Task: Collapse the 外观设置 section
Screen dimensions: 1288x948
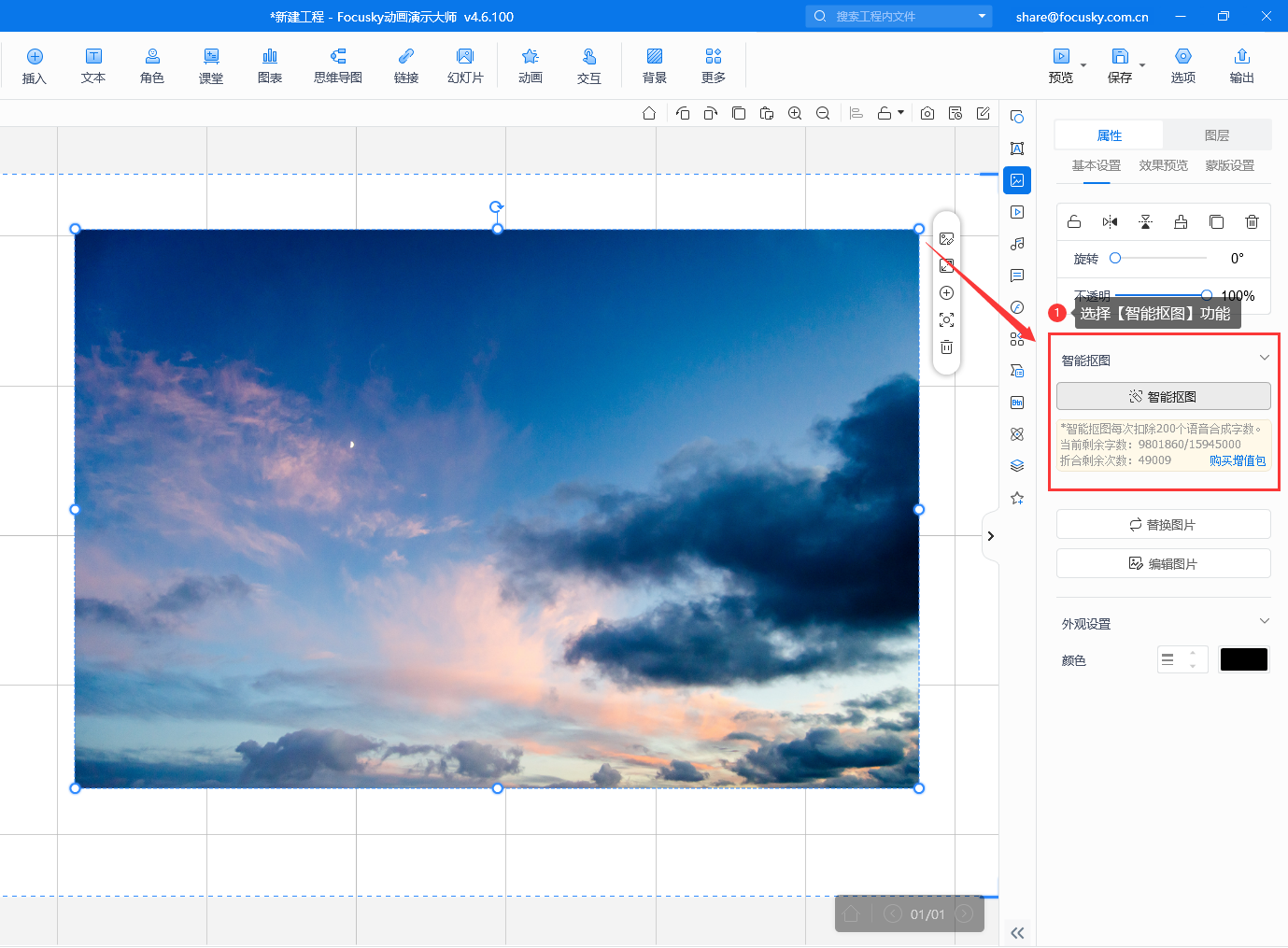Action: (1264, 622)
